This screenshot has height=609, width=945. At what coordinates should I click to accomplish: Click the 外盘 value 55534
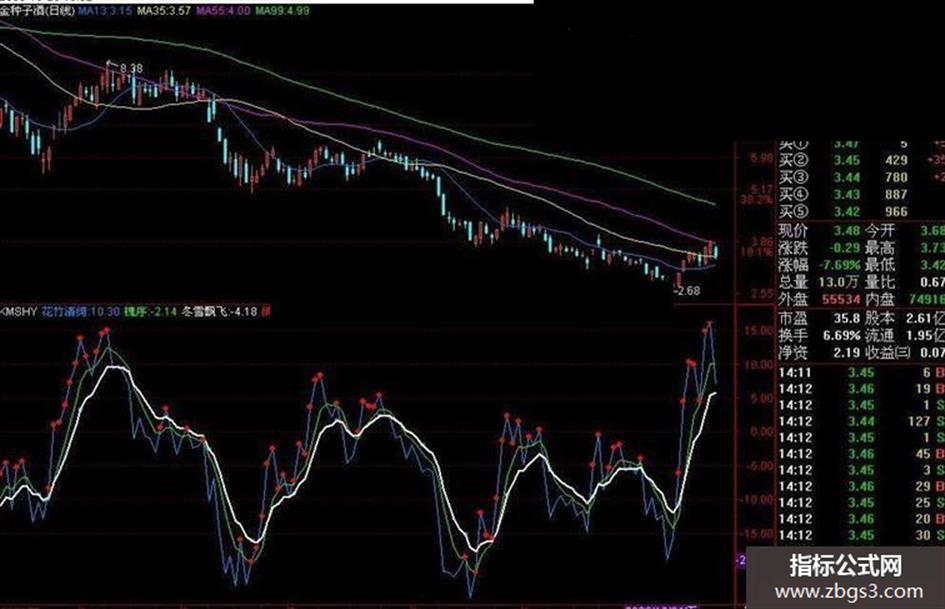841,299
